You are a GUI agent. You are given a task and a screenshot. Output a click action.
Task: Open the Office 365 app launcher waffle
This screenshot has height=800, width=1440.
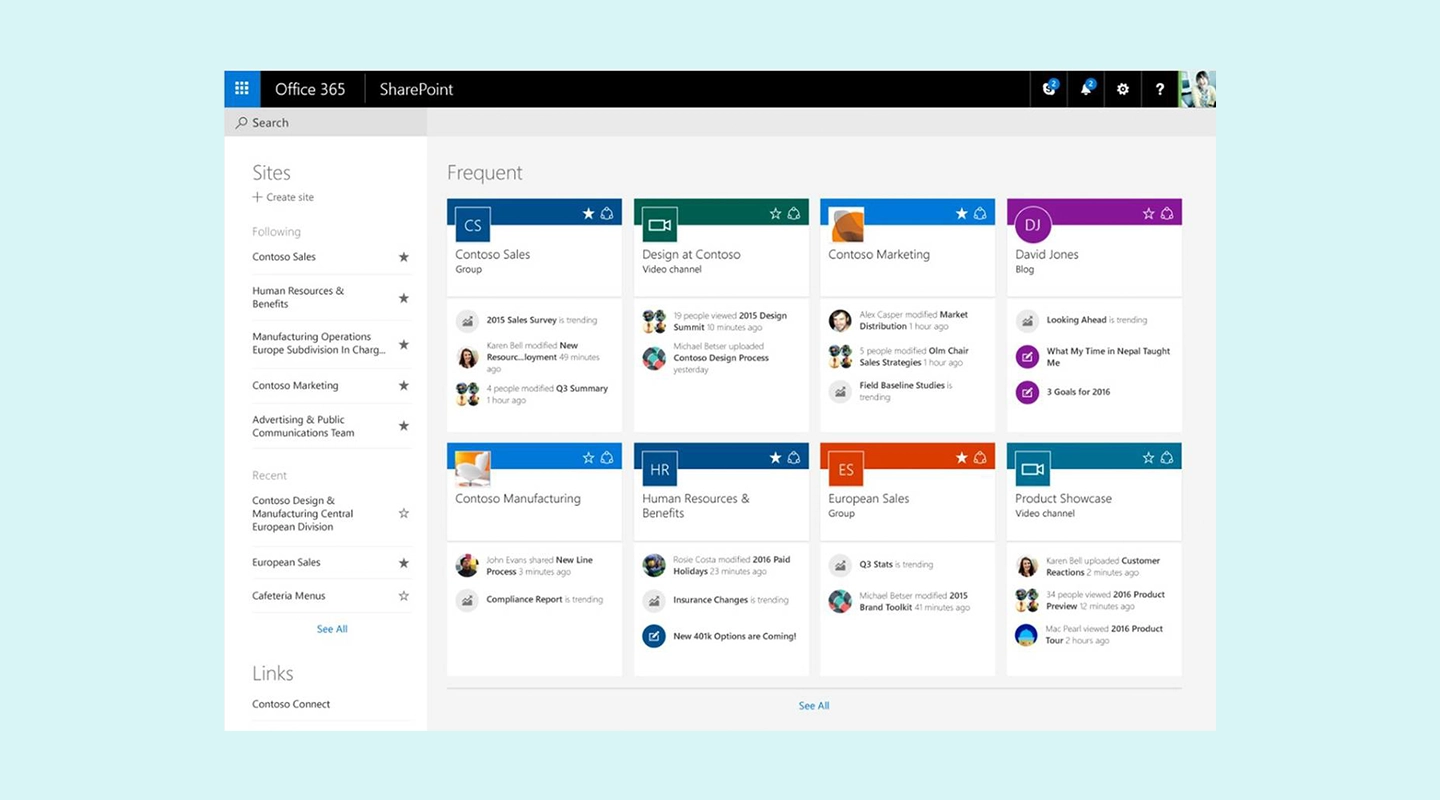(242, 89)
